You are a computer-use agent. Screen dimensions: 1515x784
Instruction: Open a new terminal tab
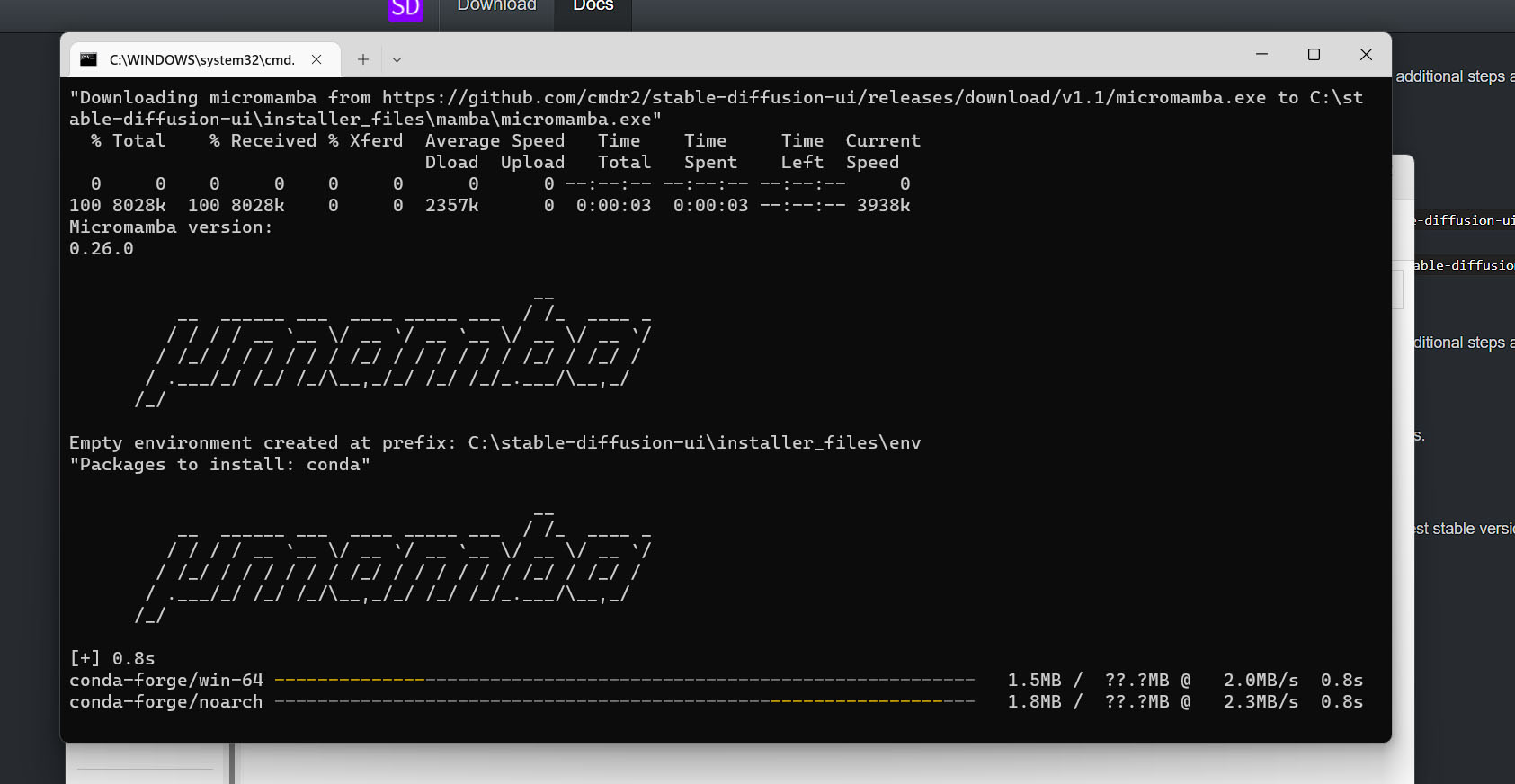[x=363, y=59]
